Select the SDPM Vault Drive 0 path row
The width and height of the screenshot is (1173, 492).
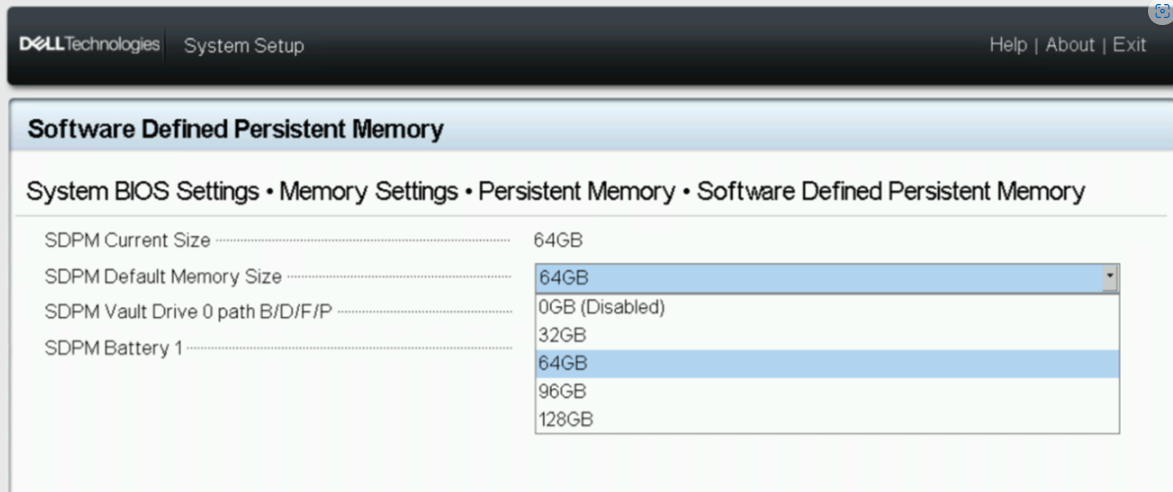tap(189, 312)
